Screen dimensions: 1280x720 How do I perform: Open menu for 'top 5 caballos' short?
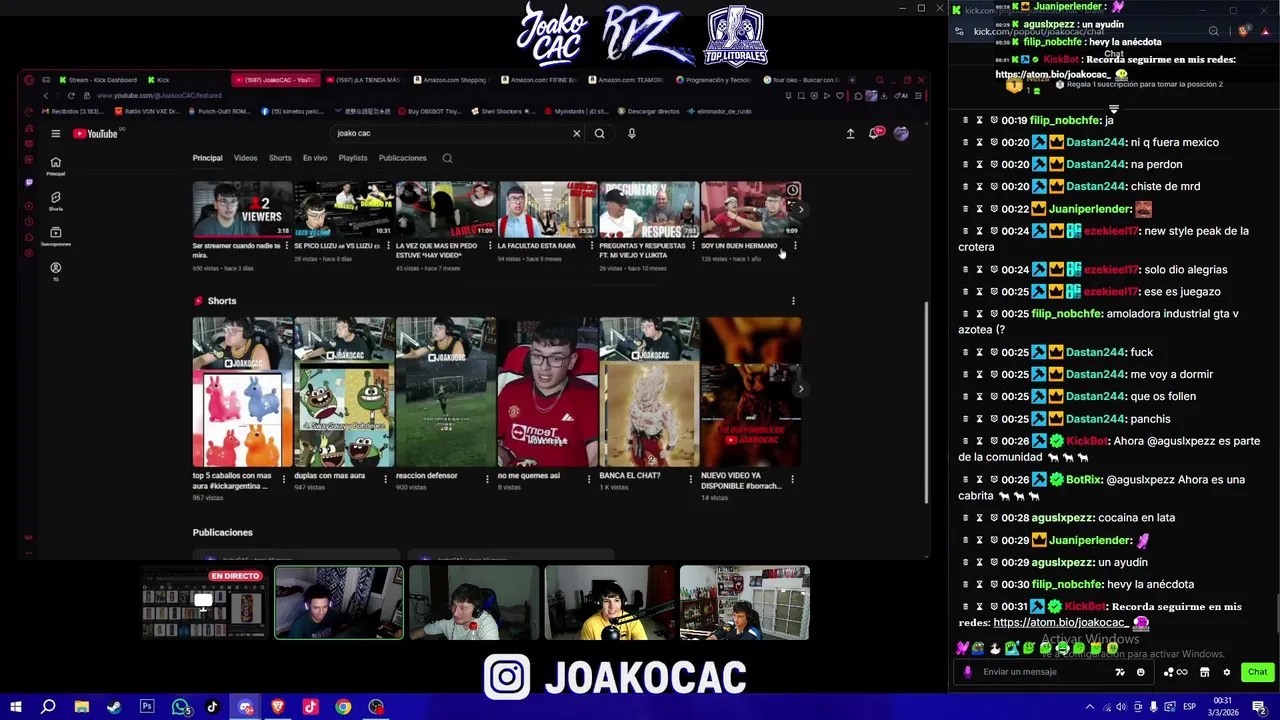coord(284,480)
